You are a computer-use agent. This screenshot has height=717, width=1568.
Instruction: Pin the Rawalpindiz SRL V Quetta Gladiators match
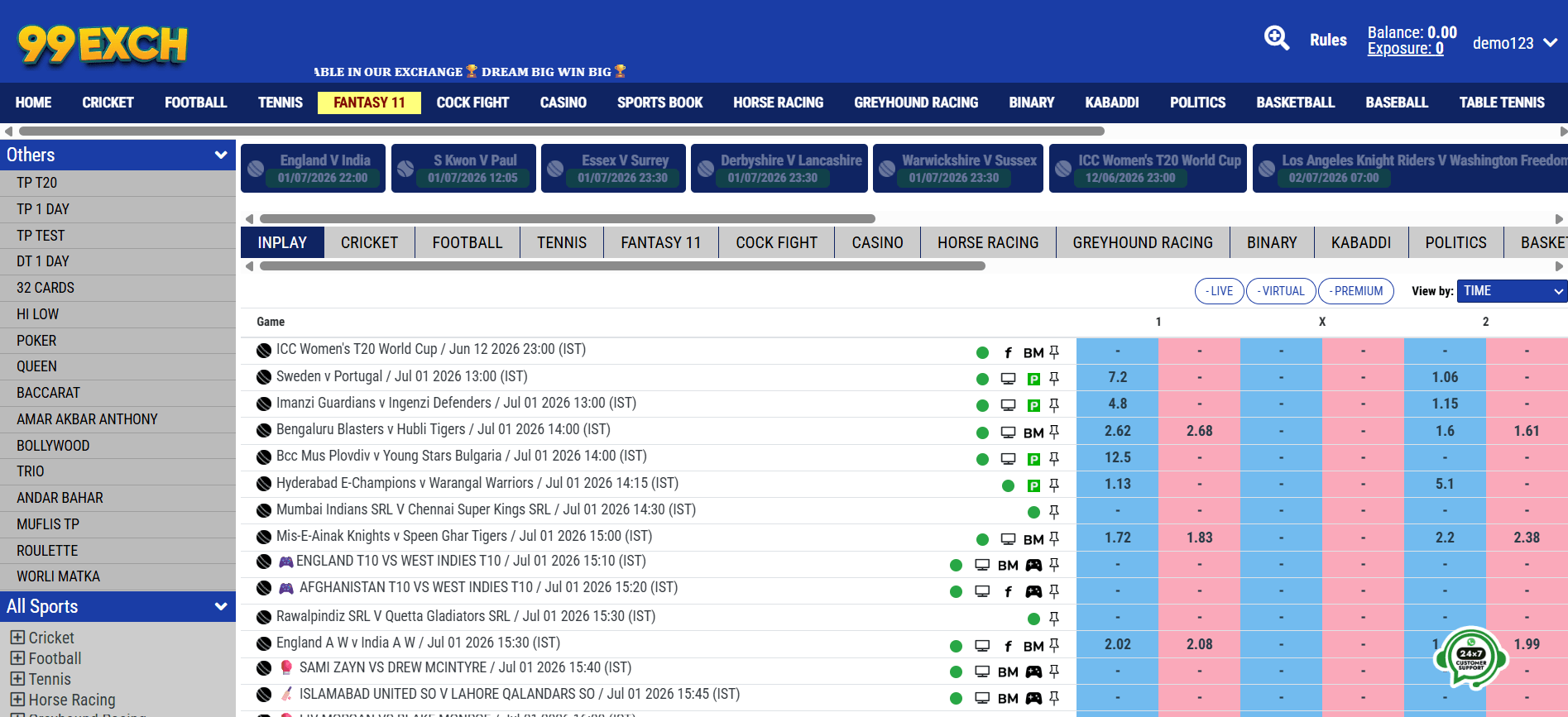click(x=1054, y=619)
